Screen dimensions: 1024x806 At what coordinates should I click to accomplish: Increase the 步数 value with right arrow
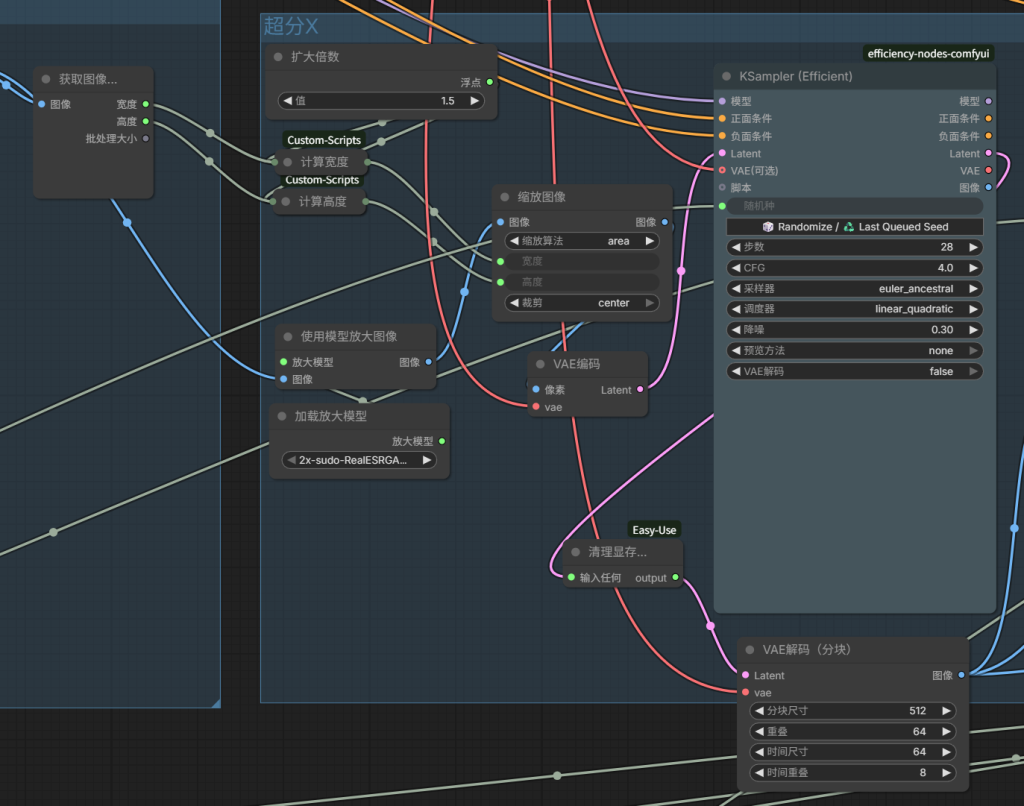[973, 247]
